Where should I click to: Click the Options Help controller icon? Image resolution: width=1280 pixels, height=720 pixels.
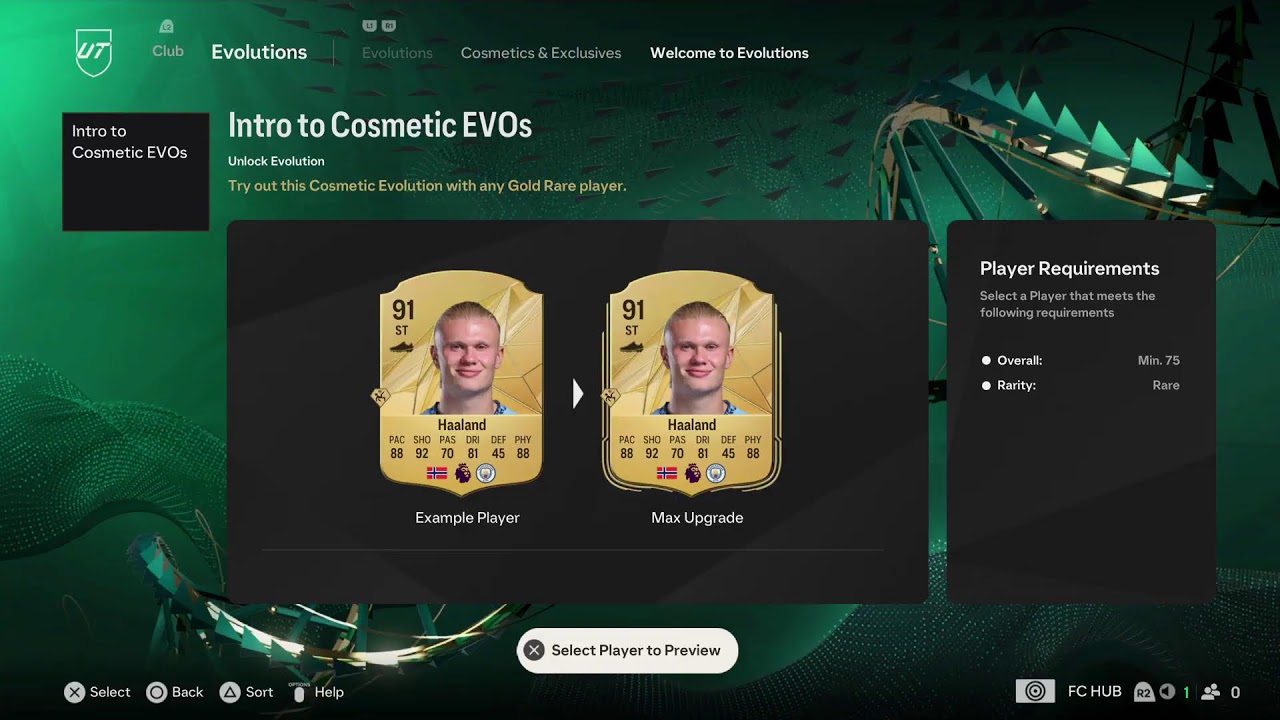[x=299, y=692]
